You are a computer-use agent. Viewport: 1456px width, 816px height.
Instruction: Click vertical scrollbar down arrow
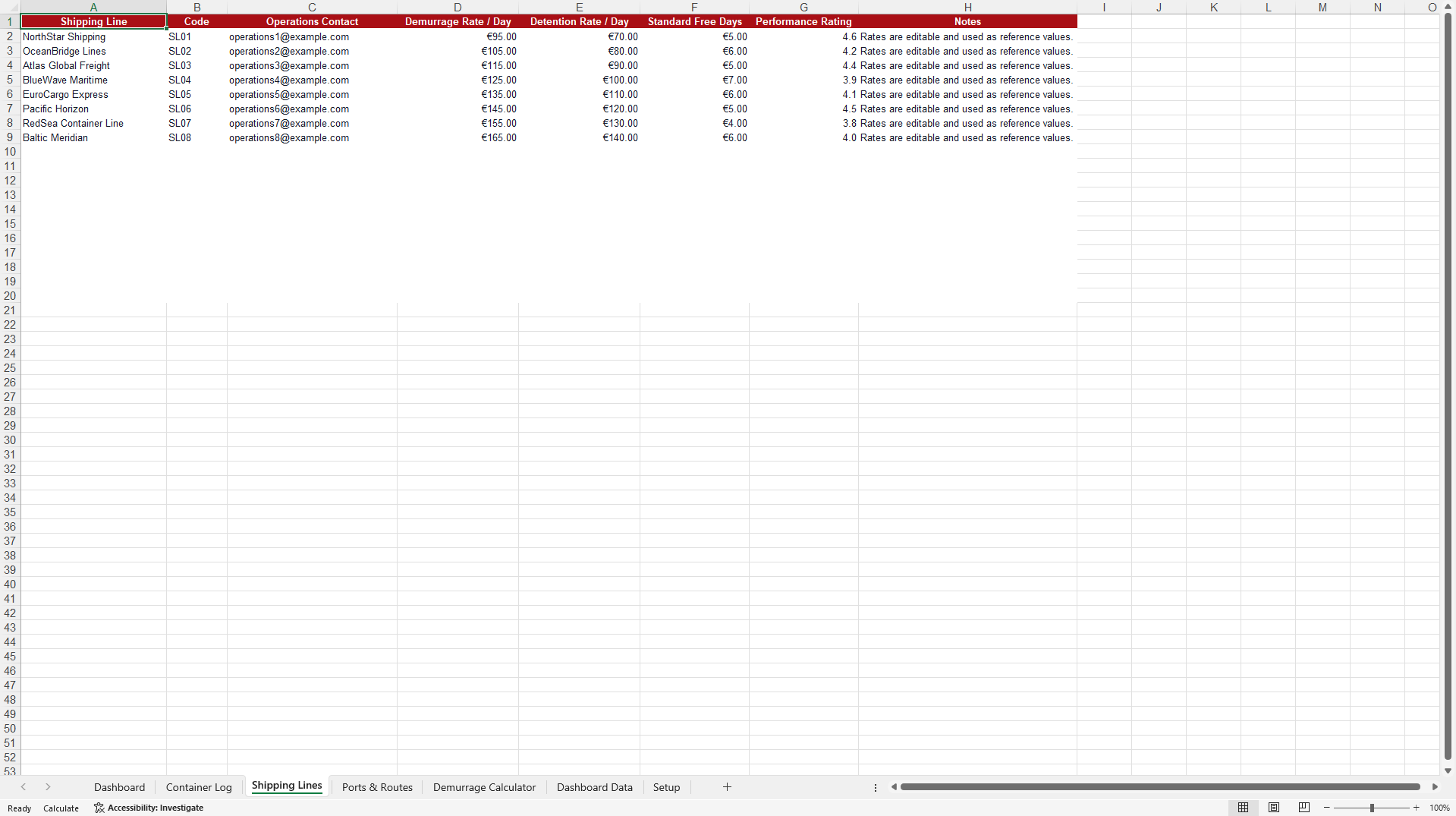click(x=1448, y=770)
